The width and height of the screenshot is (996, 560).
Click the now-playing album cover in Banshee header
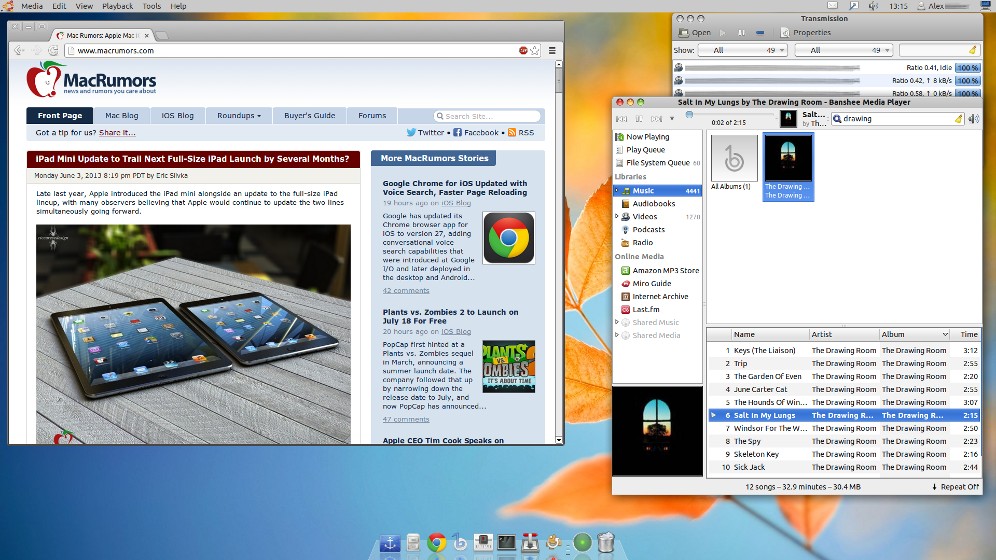788,118
